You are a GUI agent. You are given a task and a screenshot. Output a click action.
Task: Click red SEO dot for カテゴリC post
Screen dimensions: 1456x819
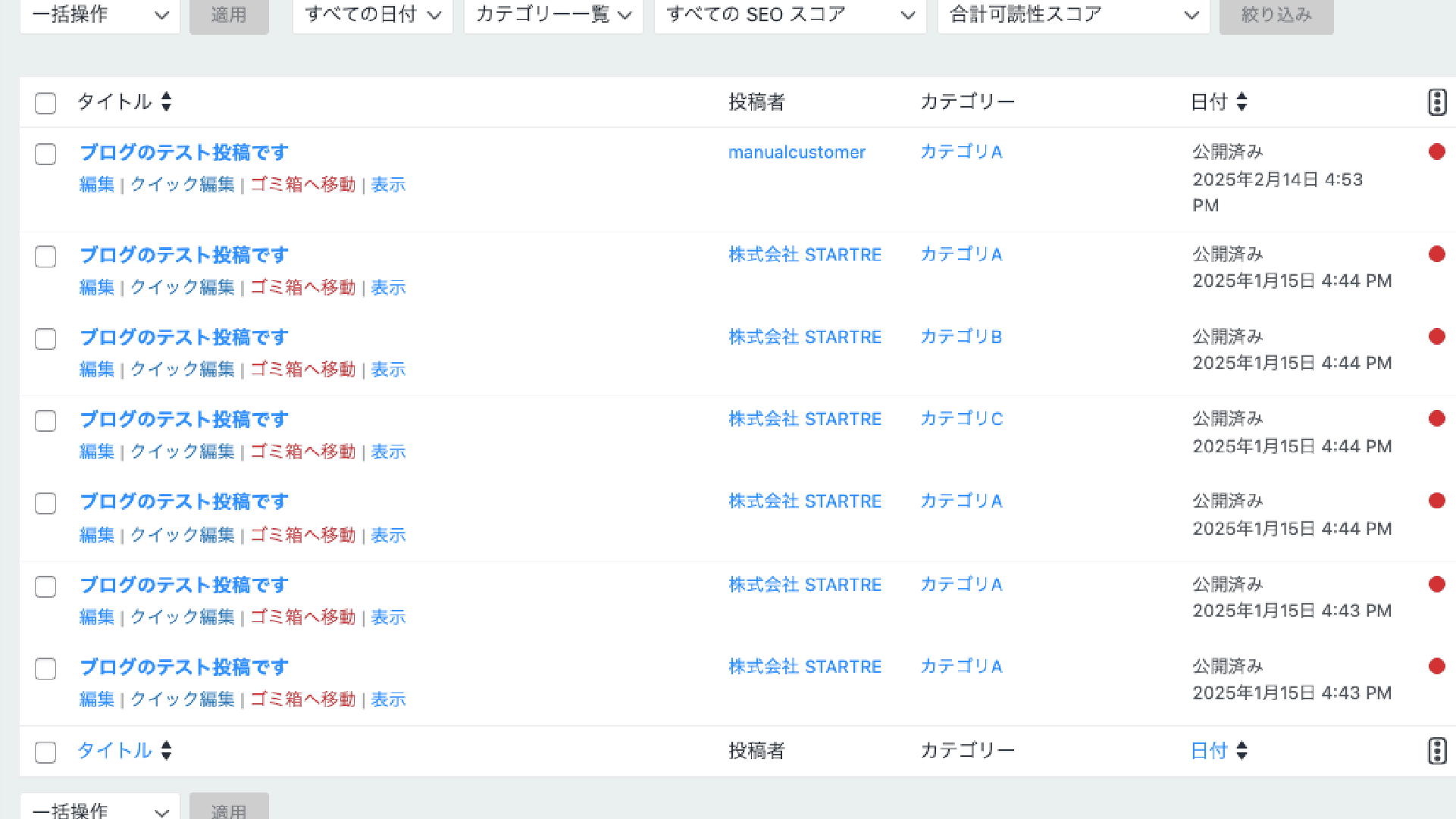pos(1436,419)
